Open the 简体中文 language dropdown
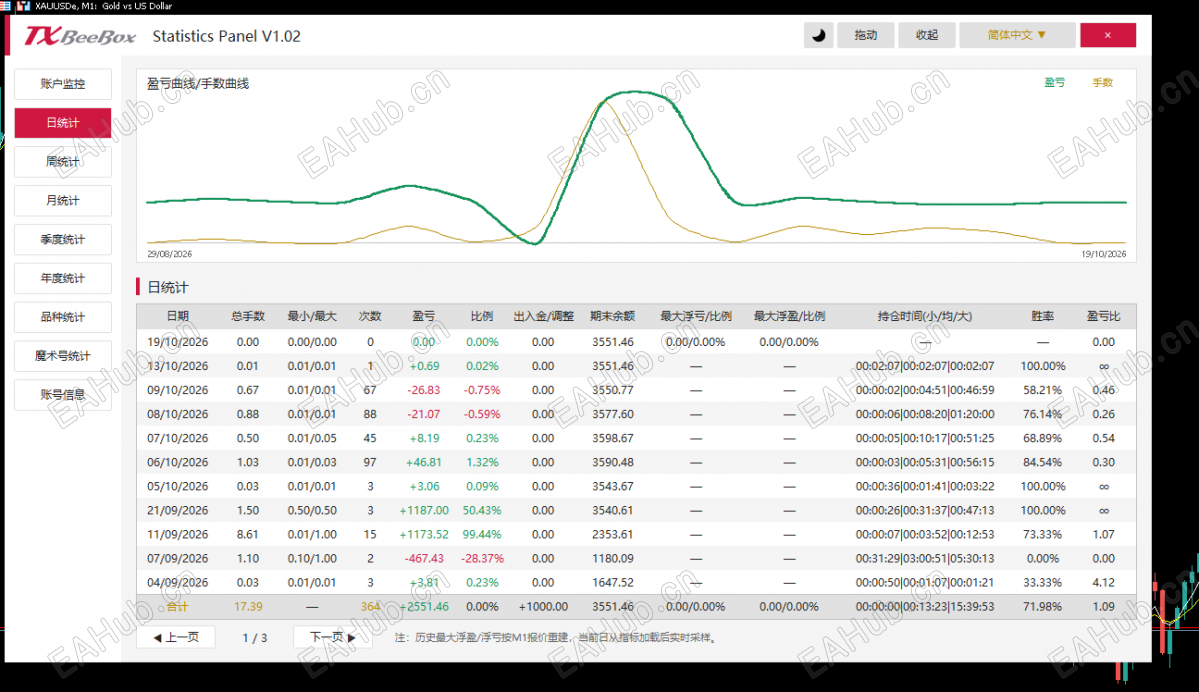 [x=1016, y=35]
